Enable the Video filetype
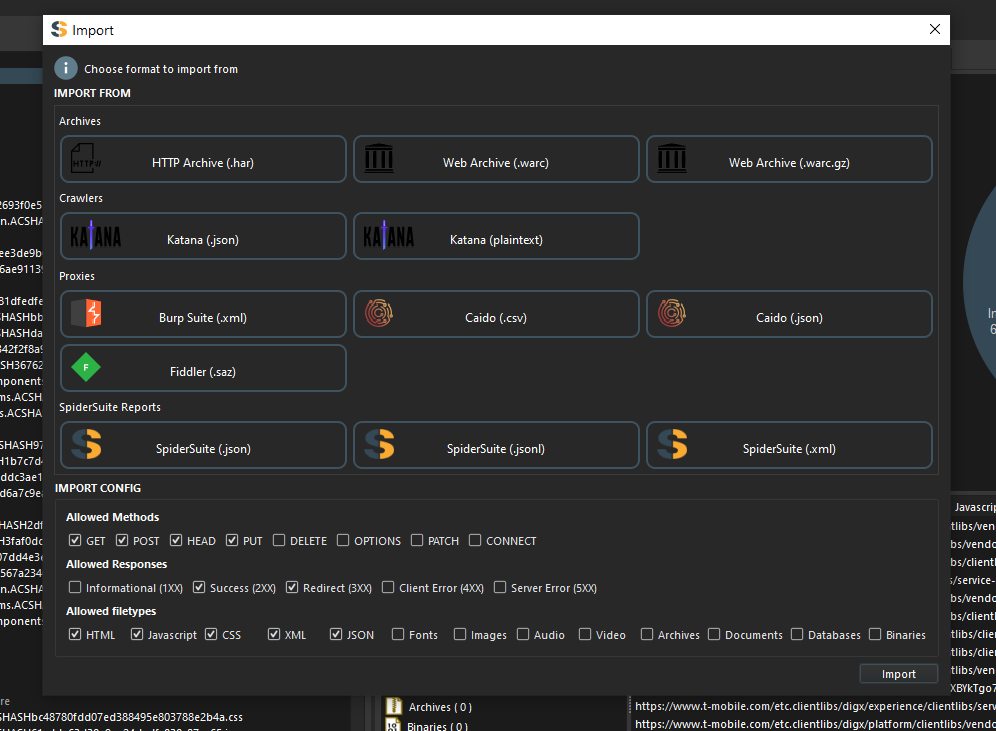 click(585, 634)
